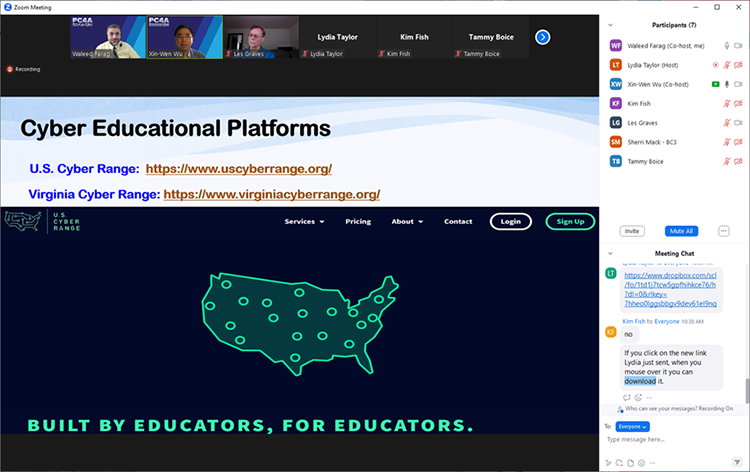This screenshot has height=472, width=750.
Task: Open About dropdown on Cyber Range site
Action: pos(407,221)
